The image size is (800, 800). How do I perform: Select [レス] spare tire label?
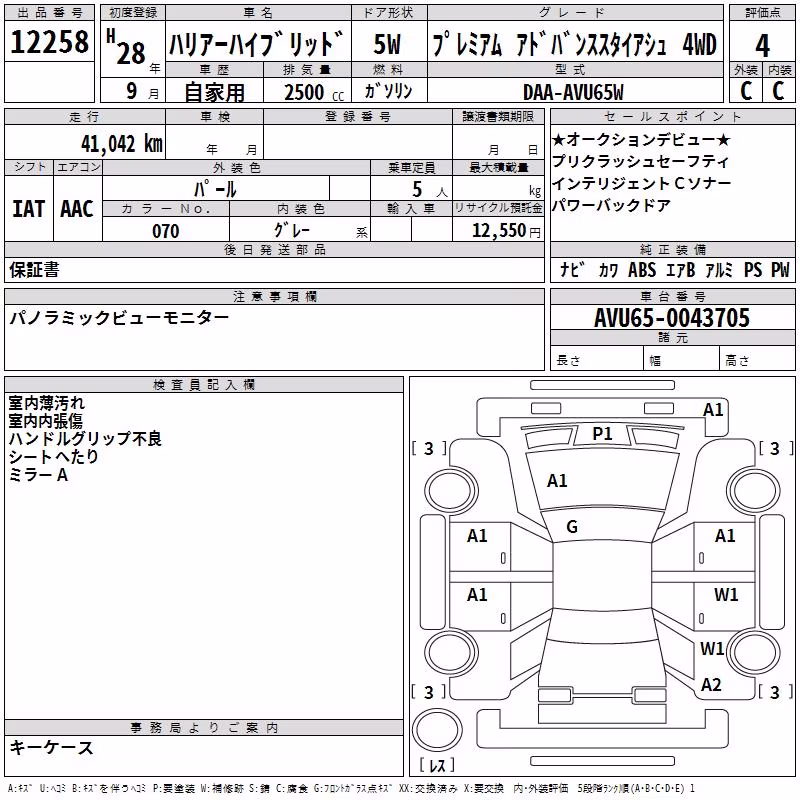pos(437,764)
